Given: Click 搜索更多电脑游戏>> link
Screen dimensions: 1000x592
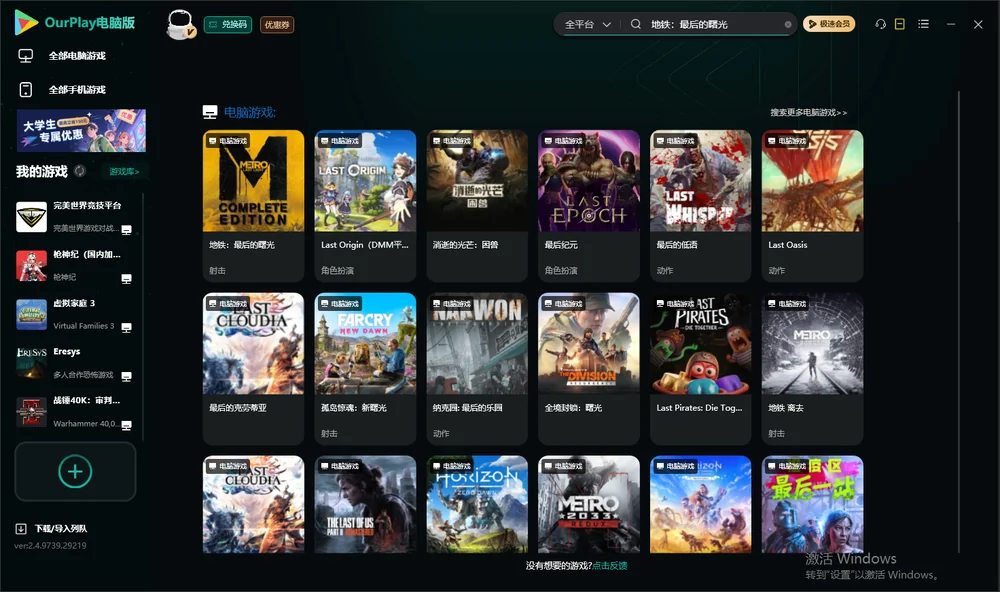Looking at the screenshot, I should (x=809, y=112).
